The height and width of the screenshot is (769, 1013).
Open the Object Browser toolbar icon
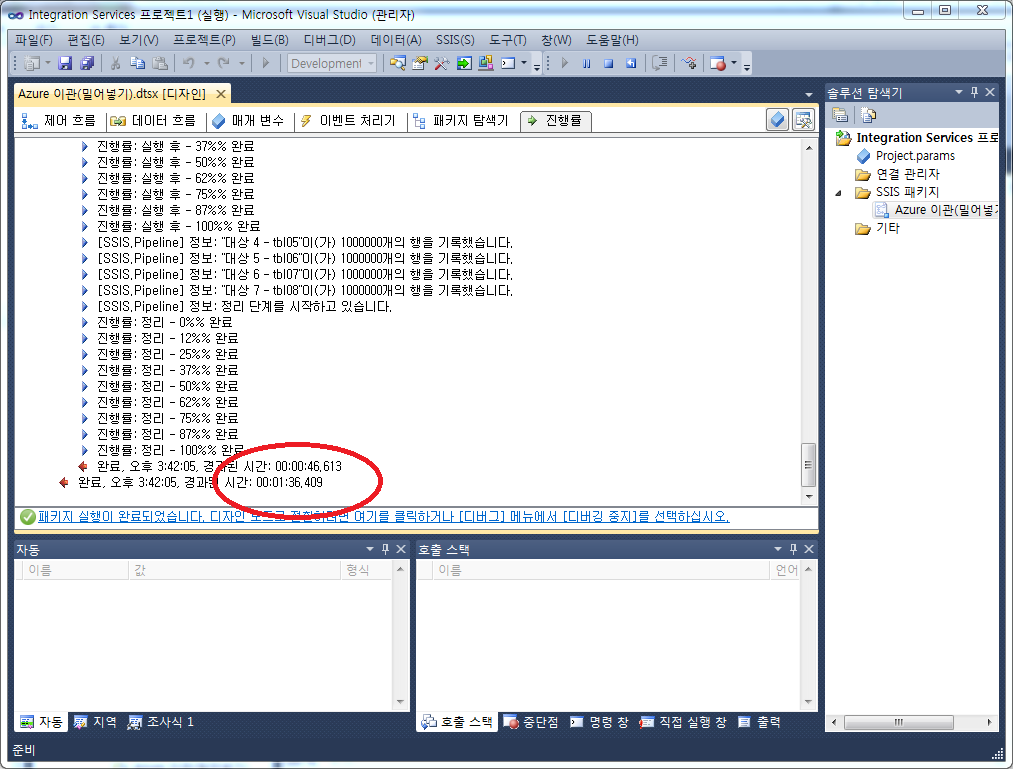point(486,63)
